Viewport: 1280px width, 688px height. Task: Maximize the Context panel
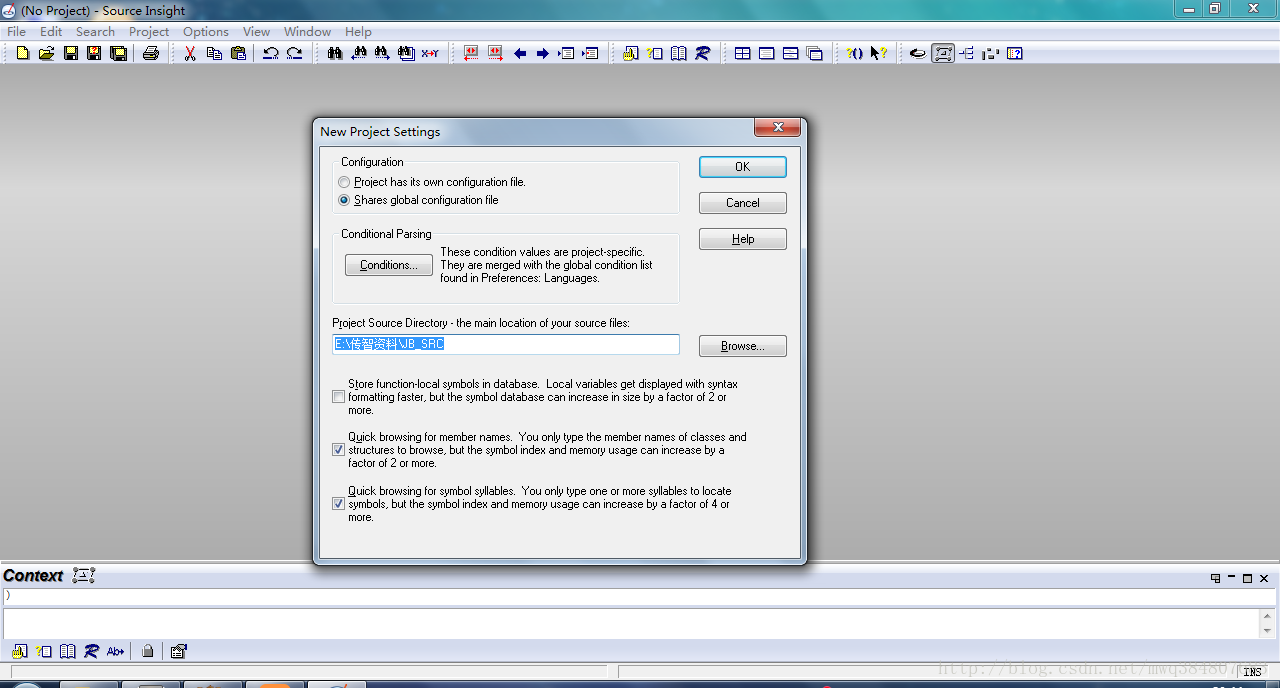pos(1248,578)
